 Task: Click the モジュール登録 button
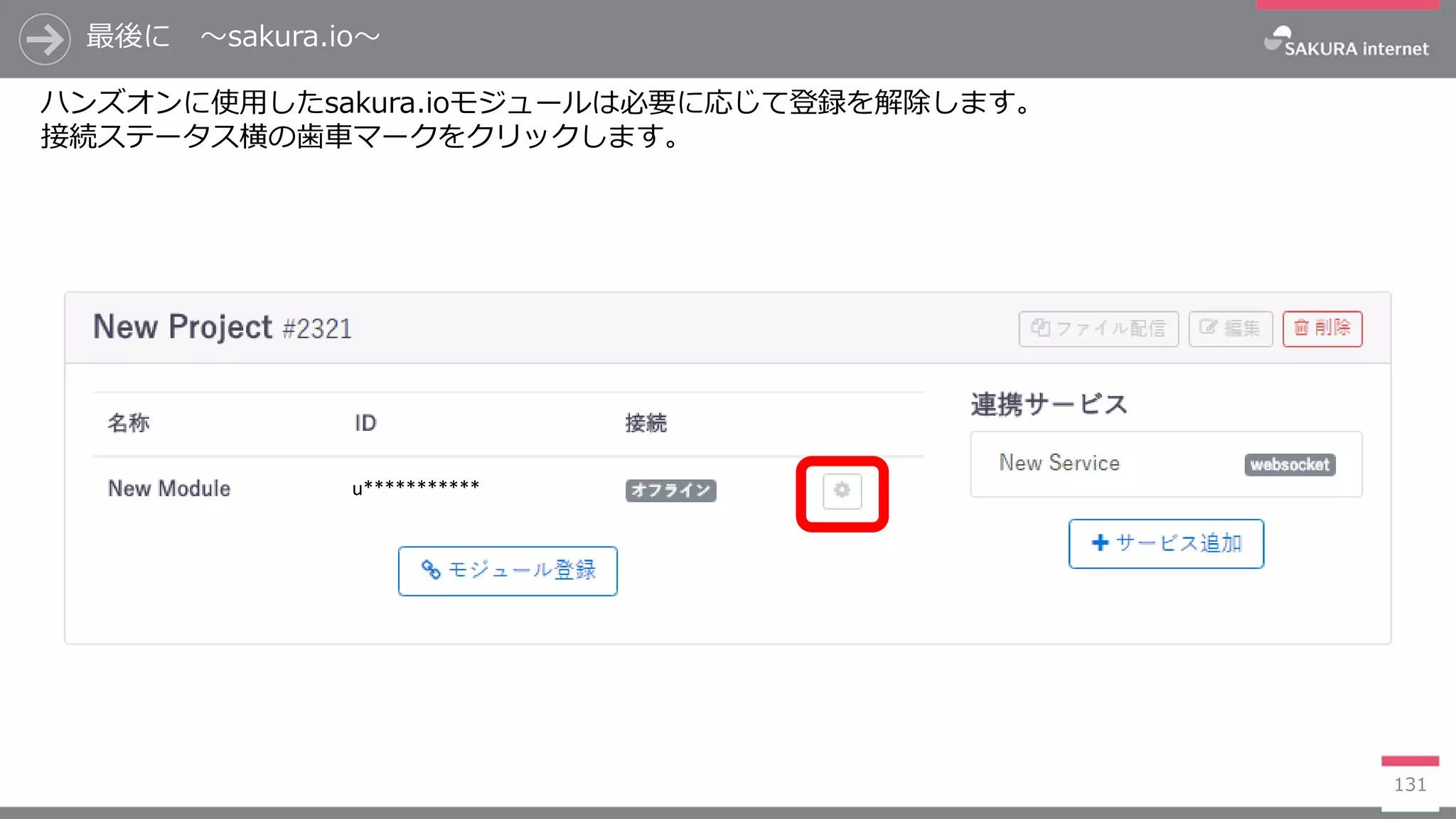(x=508, y=571)
